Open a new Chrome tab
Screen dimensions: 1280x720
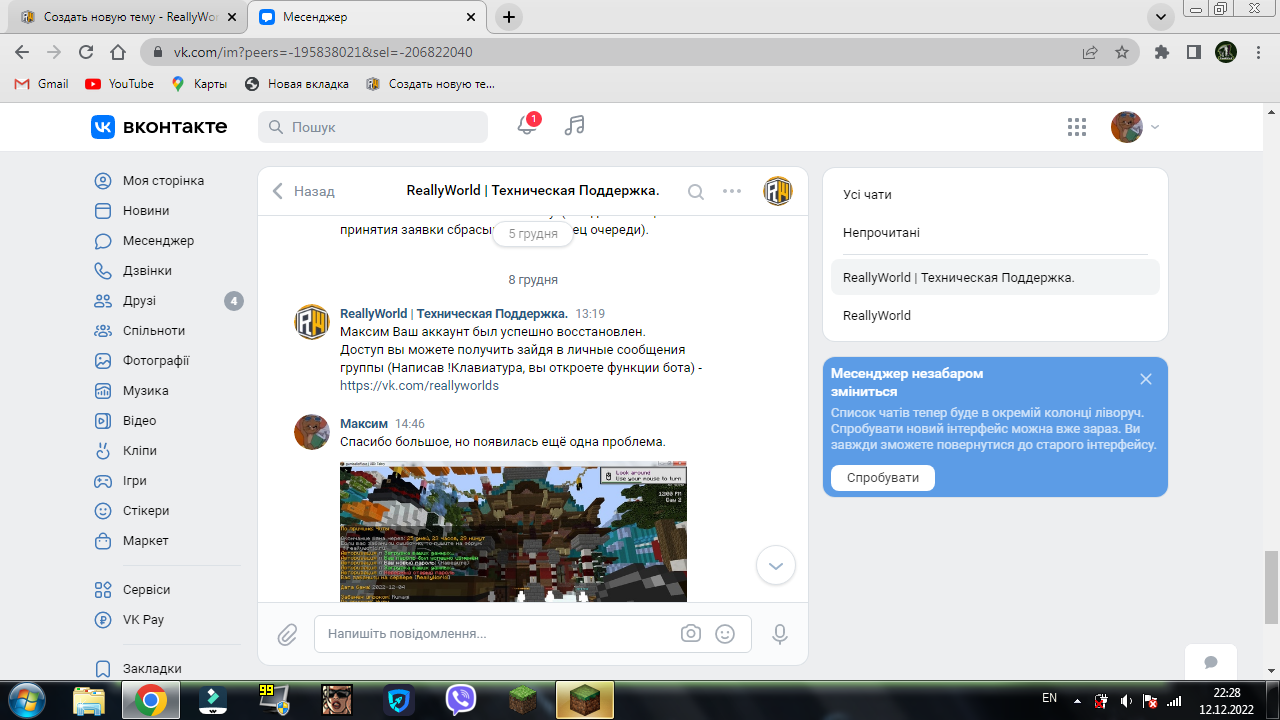pos(509,17)
